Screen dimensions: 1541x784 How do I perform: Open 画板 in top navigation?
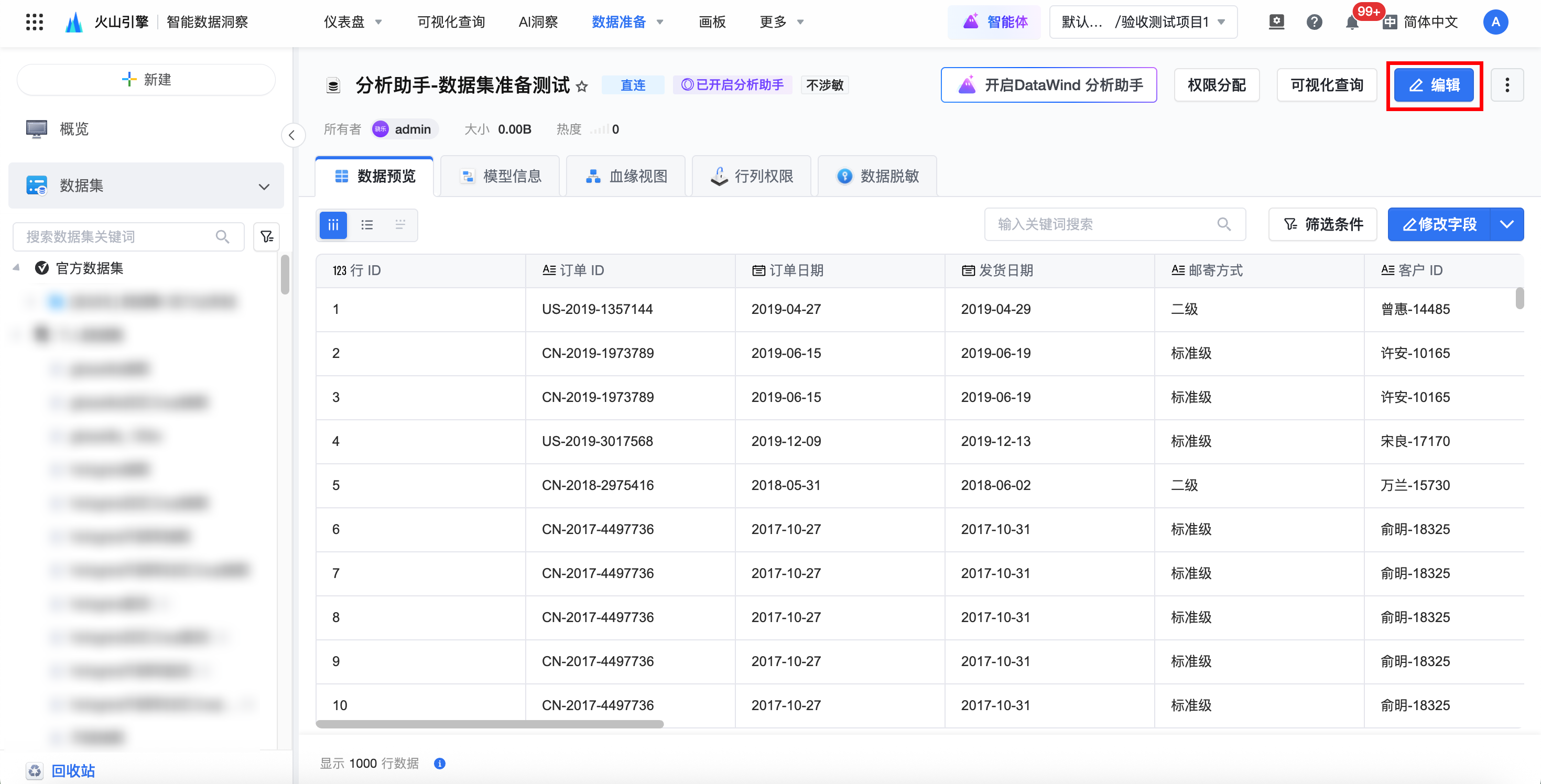point(712,22)
